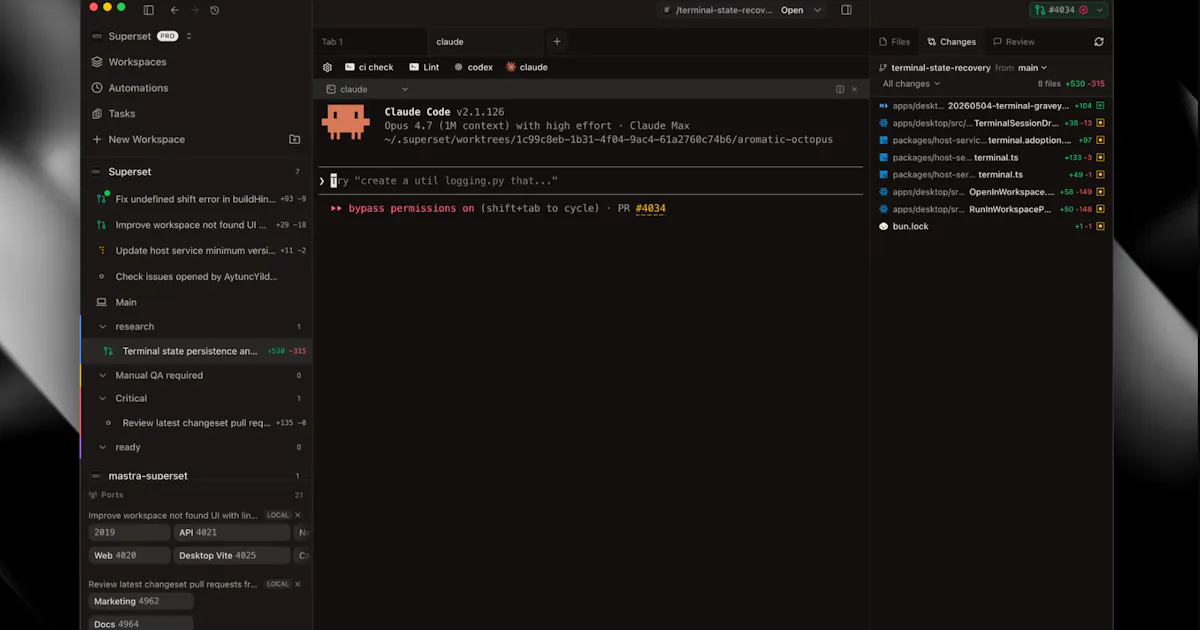Open 'Fix undefined shift error in buildHin...' workspace

pos(196,199)
